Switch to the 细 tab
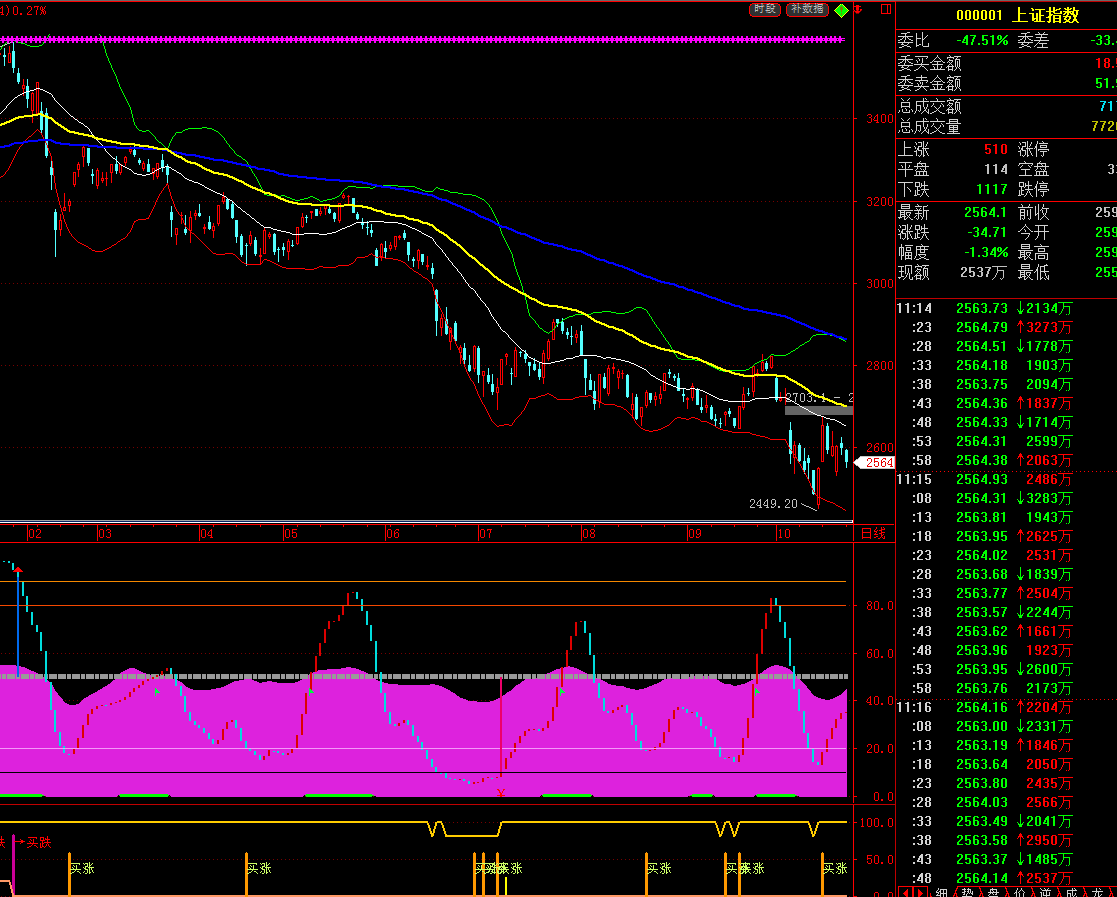 click(941, 892)
